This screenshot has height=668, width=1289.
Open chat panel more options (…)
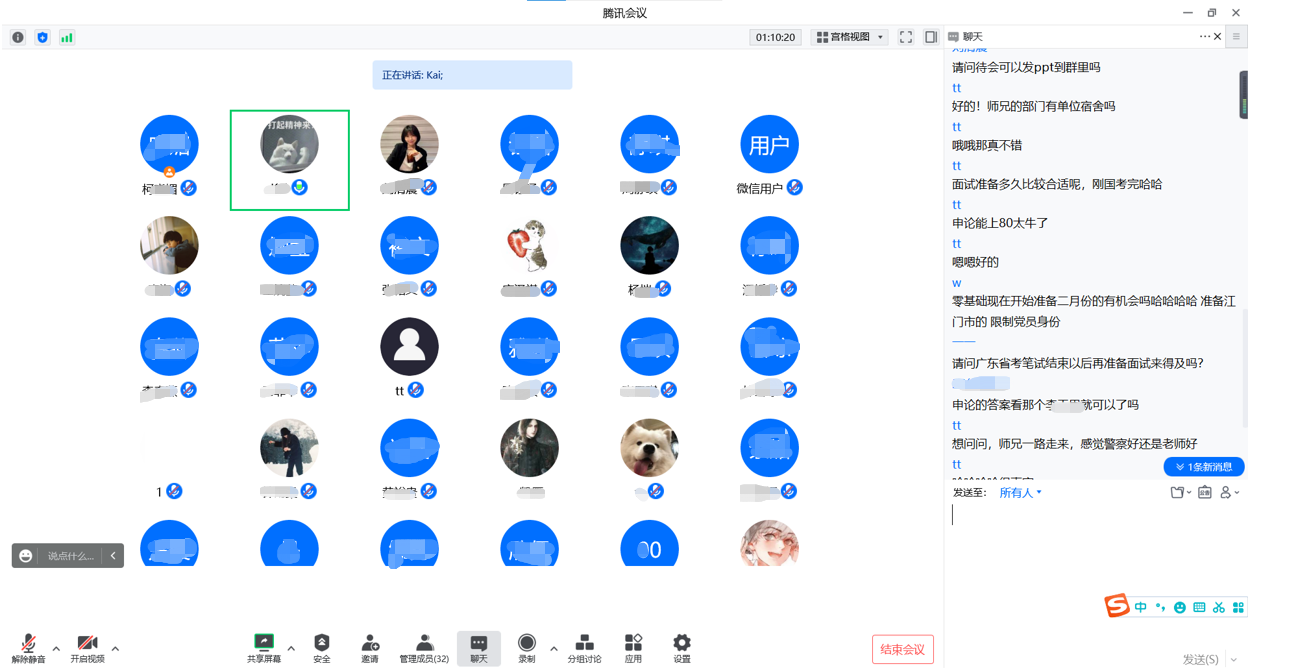tap(1204, 36)
